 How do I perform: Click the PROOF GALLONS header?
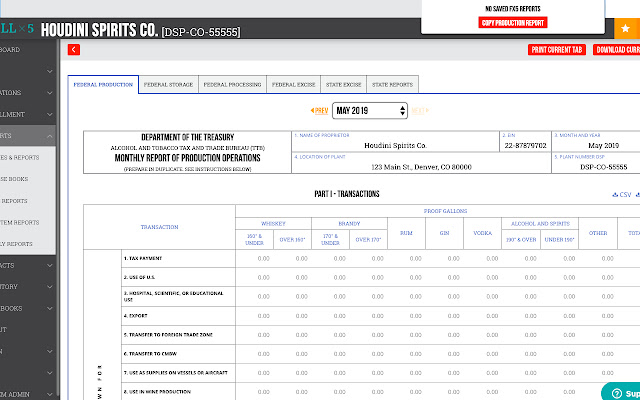coord(445,211)
